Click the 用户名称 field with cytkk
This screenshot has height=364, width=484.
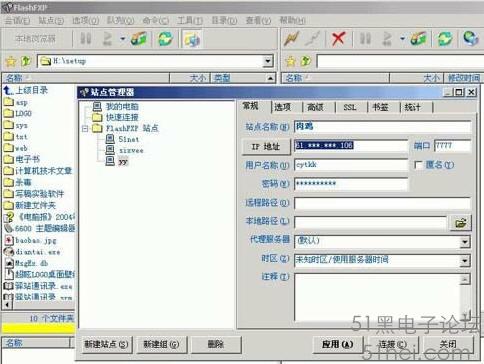coord(351,165)
